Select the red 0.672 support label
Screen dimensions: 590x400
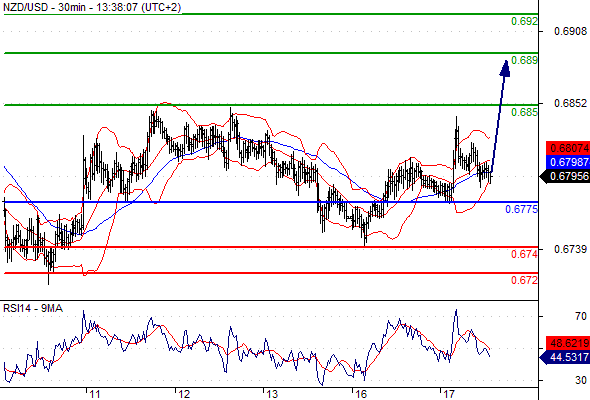click(x=525, y=280)
